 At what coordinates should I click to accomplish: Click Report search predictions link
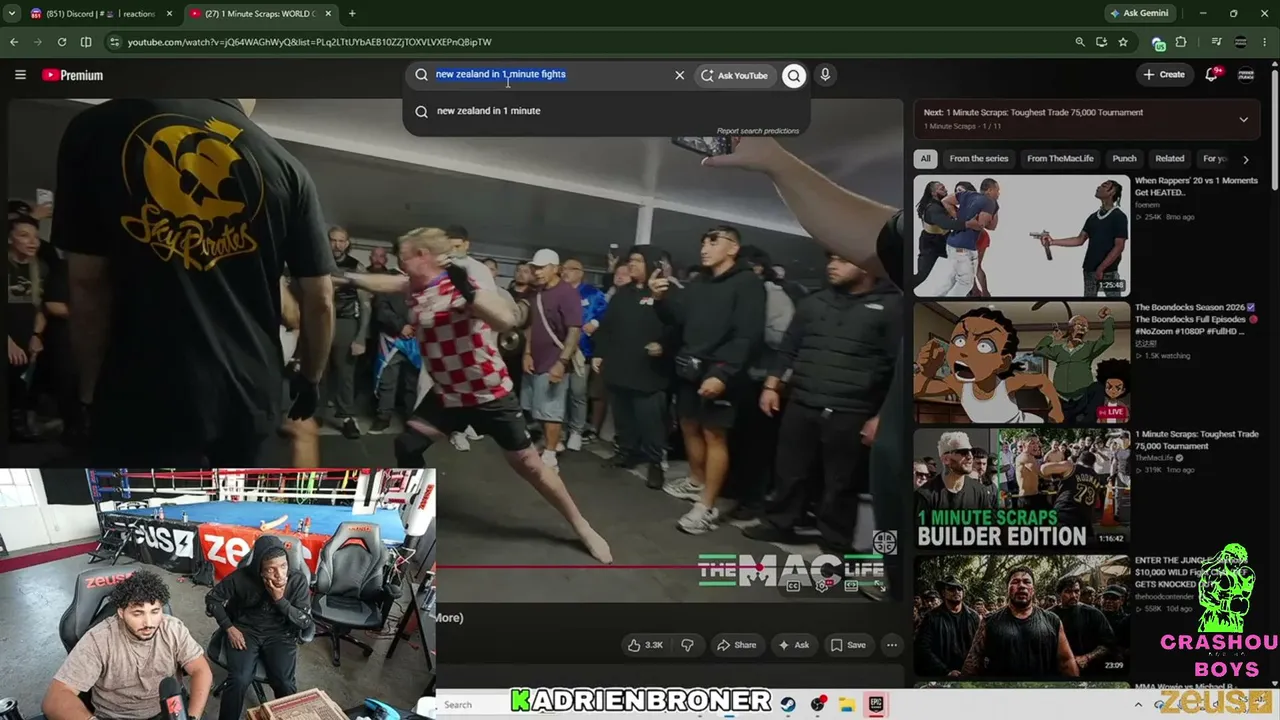coord(757,131)
